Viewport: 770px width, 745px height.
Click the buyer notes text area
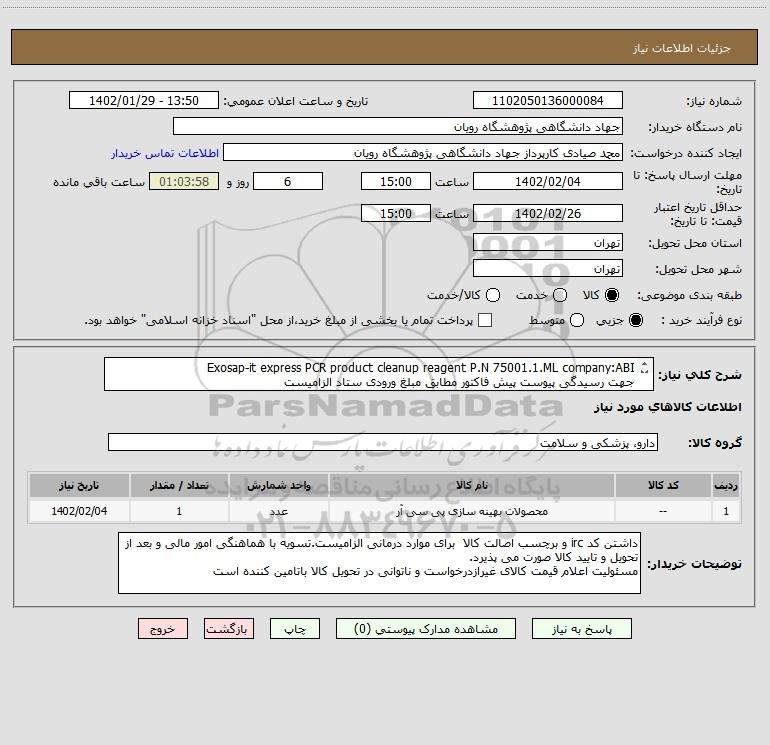tap(379, 563)
